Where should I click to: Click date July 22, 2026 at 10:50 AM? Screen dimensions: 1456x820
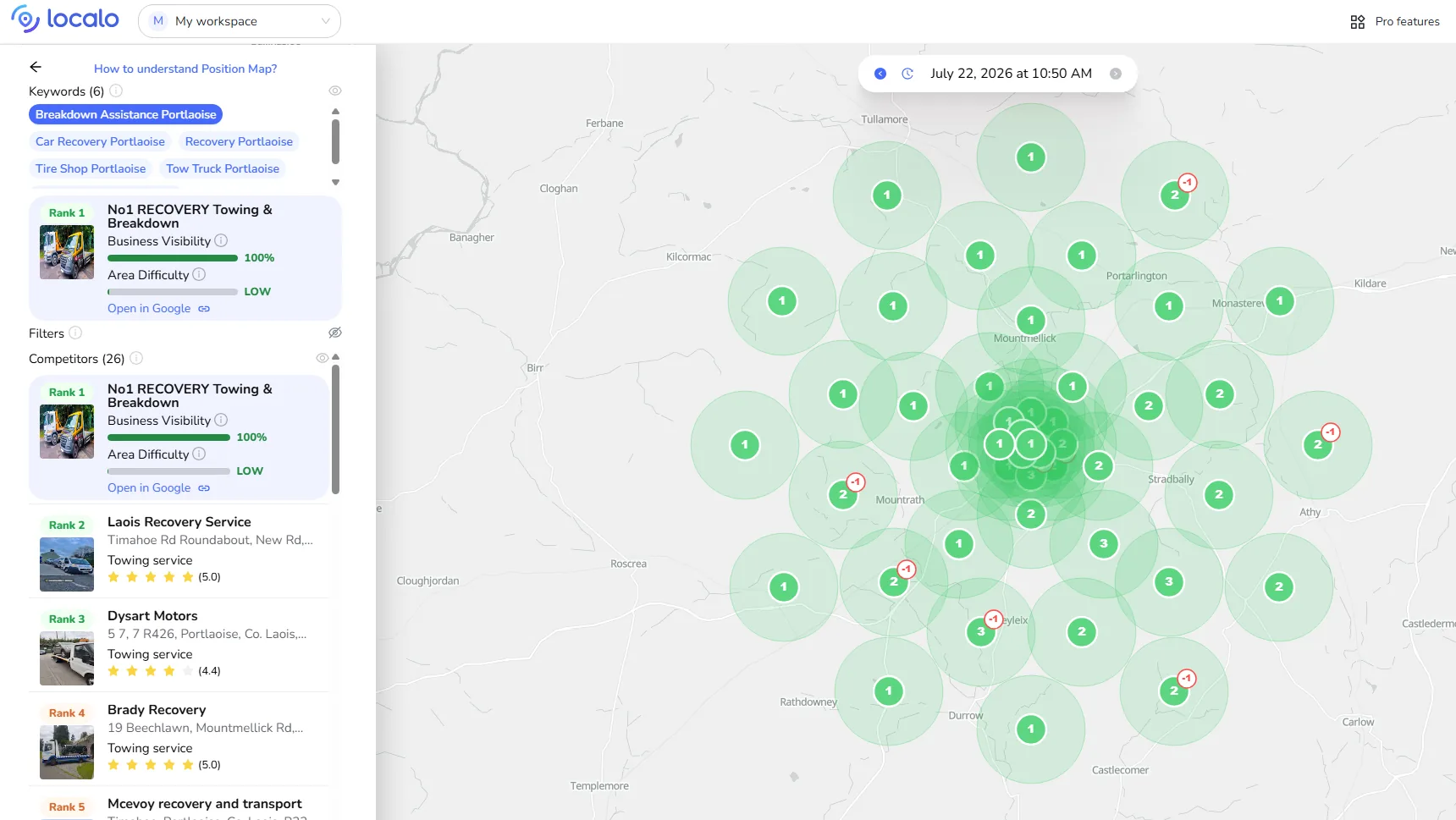point(1011,74)
